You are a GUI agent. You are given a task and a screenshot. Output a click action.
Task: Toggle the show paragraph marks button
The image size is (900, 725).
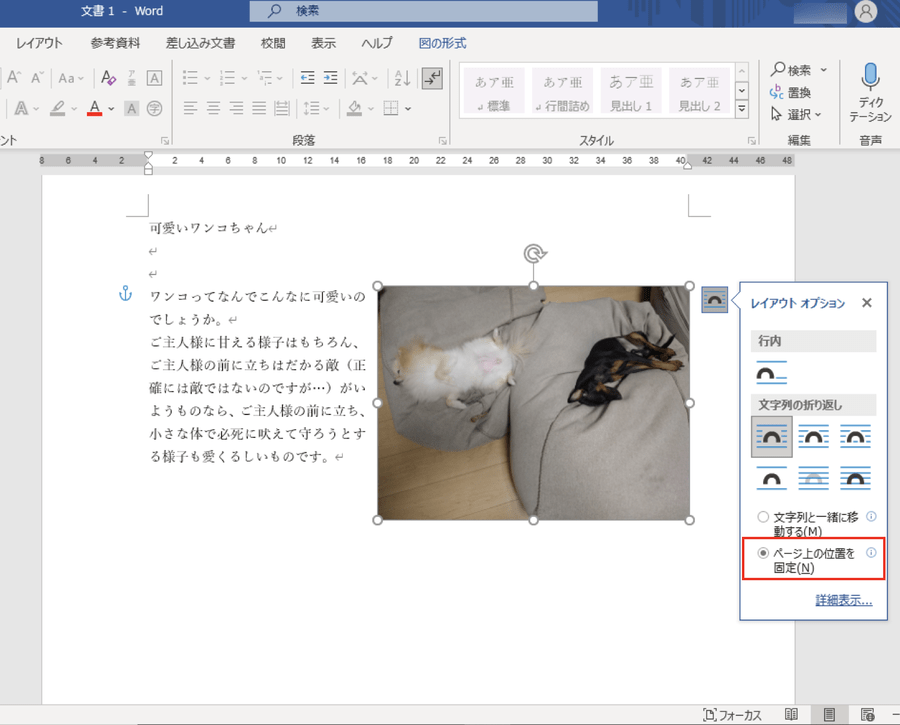432,78
